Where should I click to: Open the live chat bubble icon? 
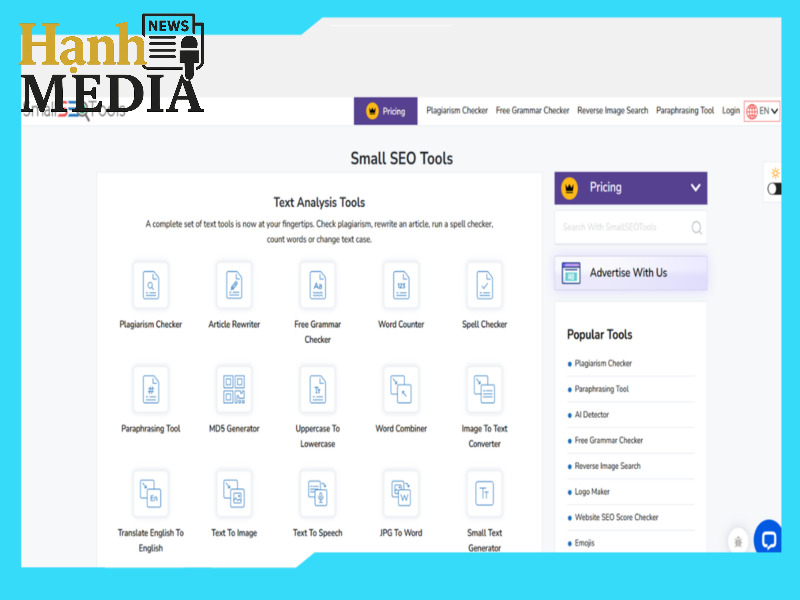[768, 539]
